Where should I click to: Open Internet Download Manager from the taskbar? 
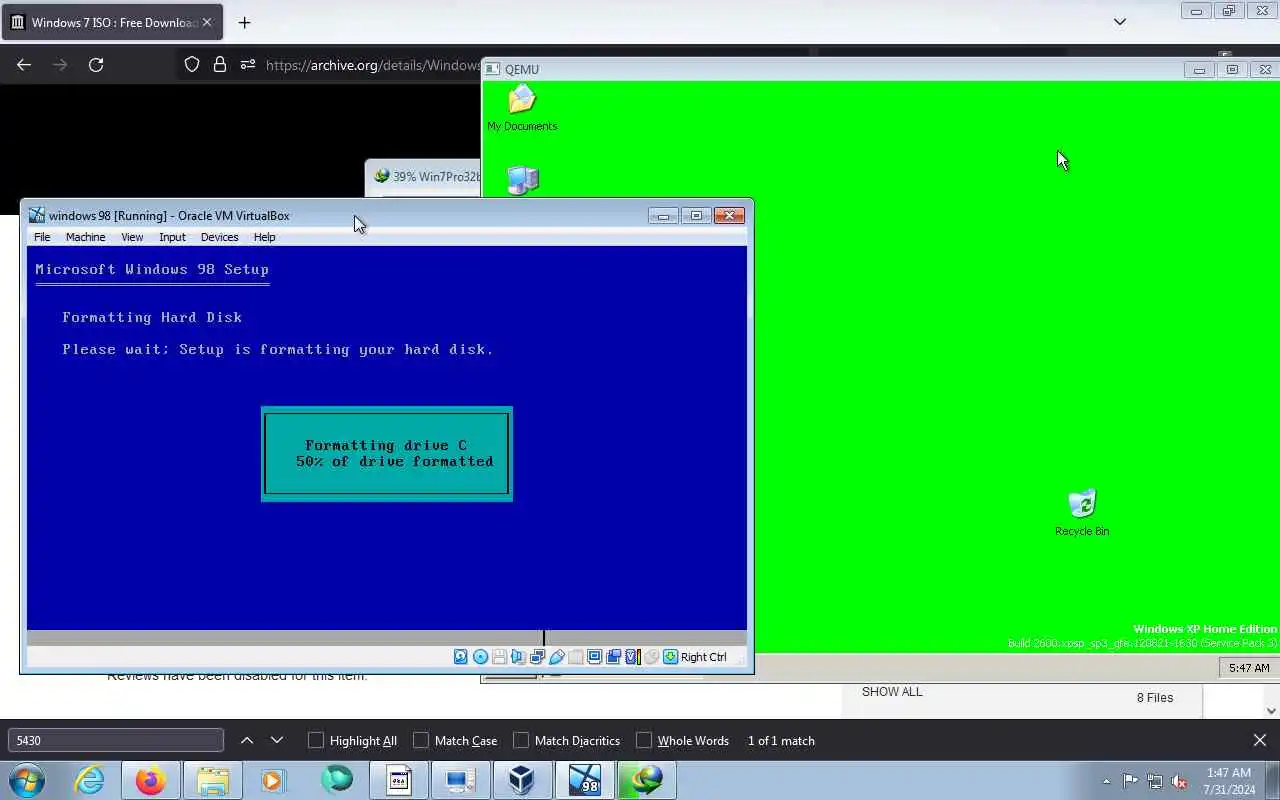coord(646,780)
